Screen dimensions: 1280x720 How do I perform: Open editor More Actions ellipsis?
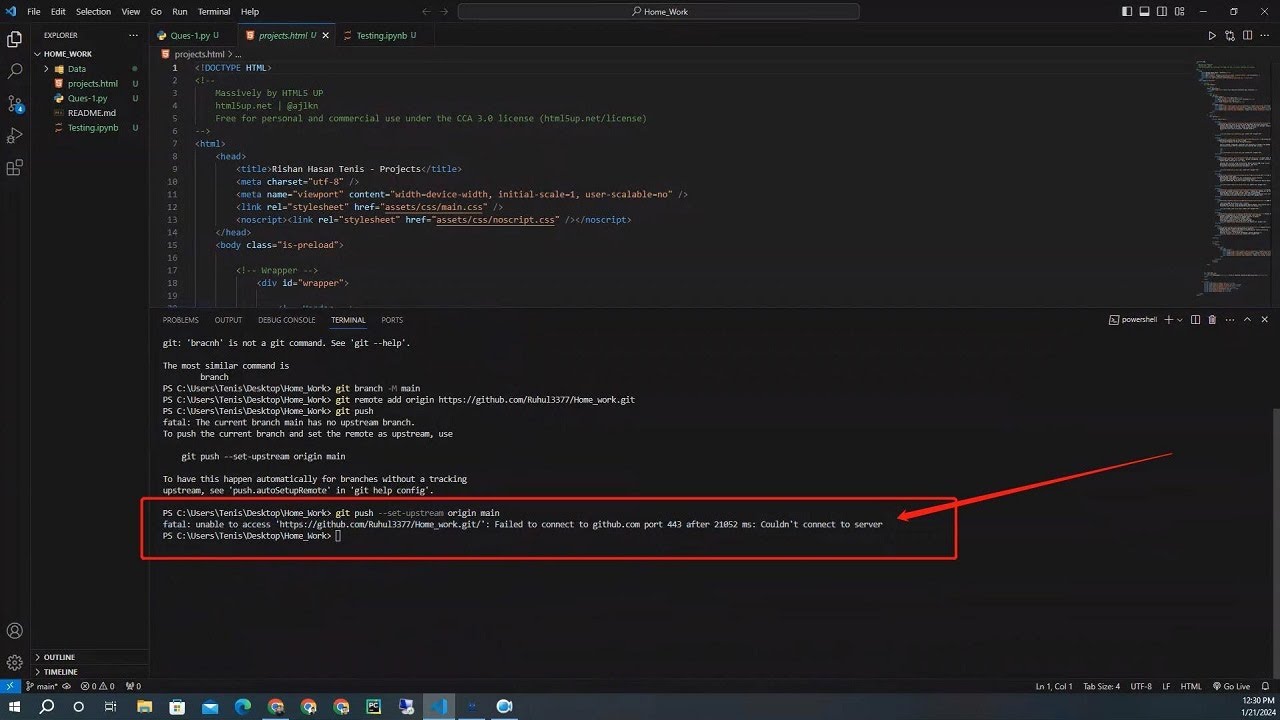point(1265,35)
